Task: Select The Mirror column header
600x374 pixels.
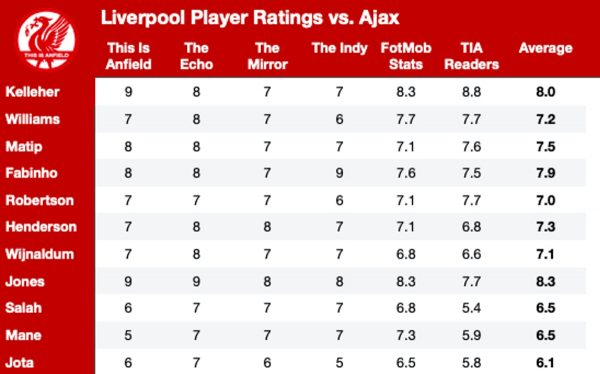Action: pyautogui.click(x=267, y=56)
